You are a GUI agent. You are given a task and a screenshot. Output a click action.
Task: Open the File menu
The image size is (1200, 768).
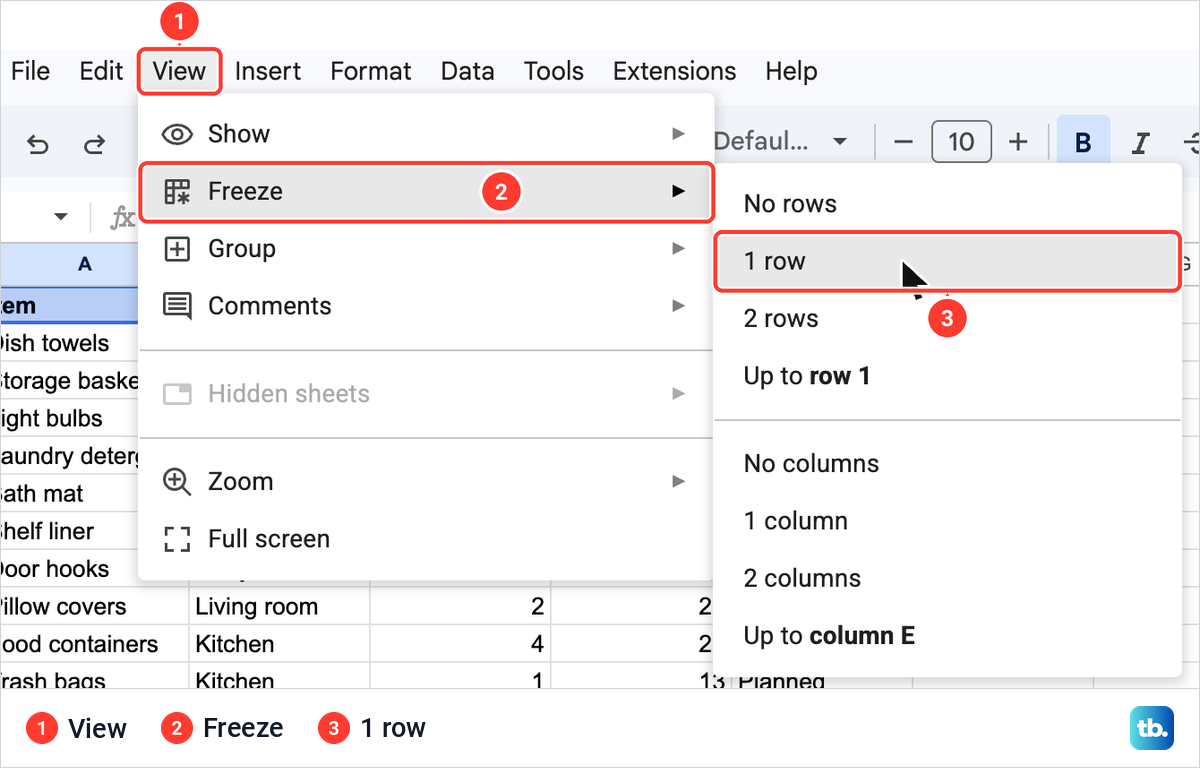click(x=30, y=71)
